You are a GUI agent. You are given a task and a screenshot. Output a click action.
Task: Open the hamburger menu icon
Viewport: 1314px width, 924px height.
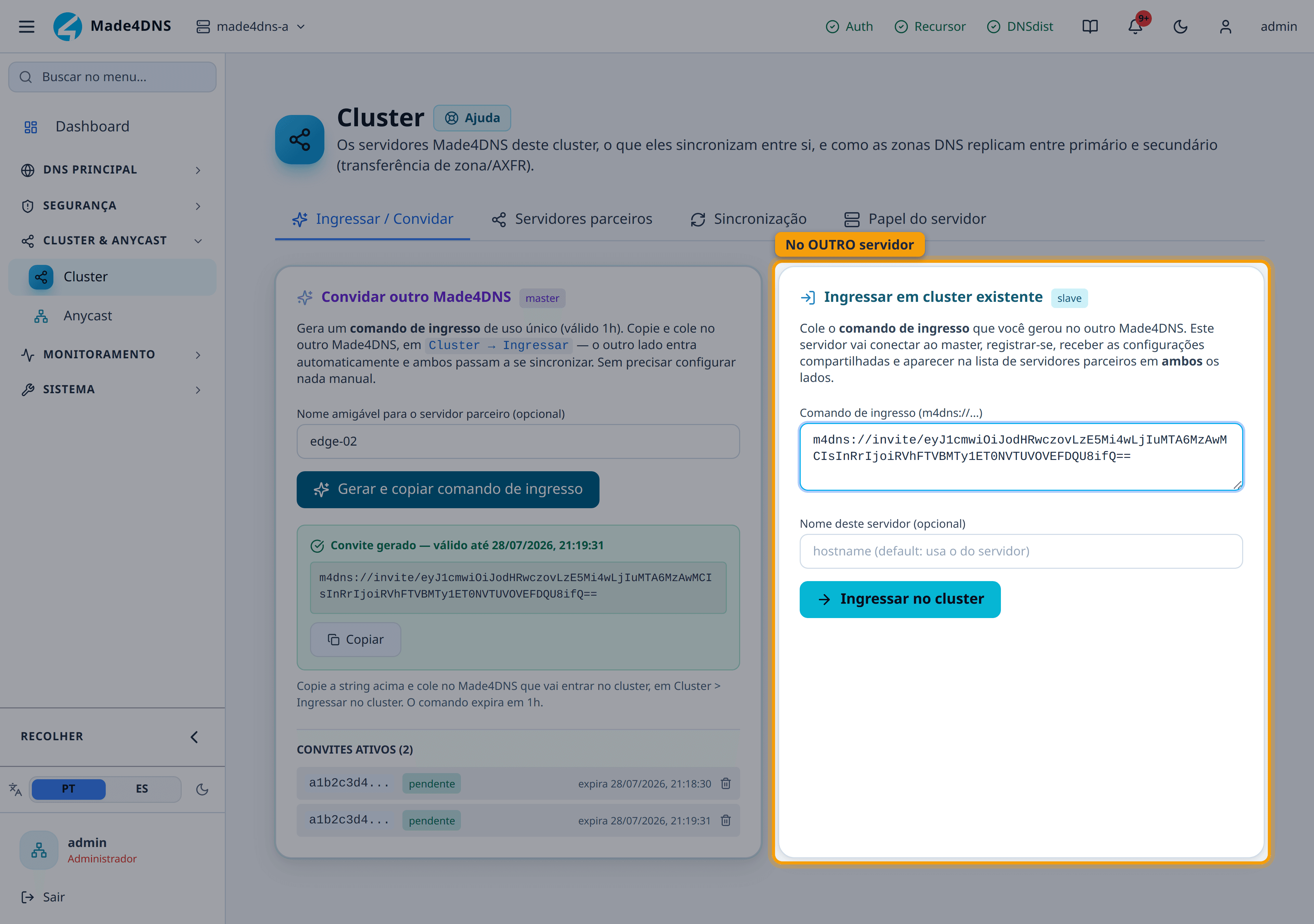pyautogui.click(x=26, y=27)
